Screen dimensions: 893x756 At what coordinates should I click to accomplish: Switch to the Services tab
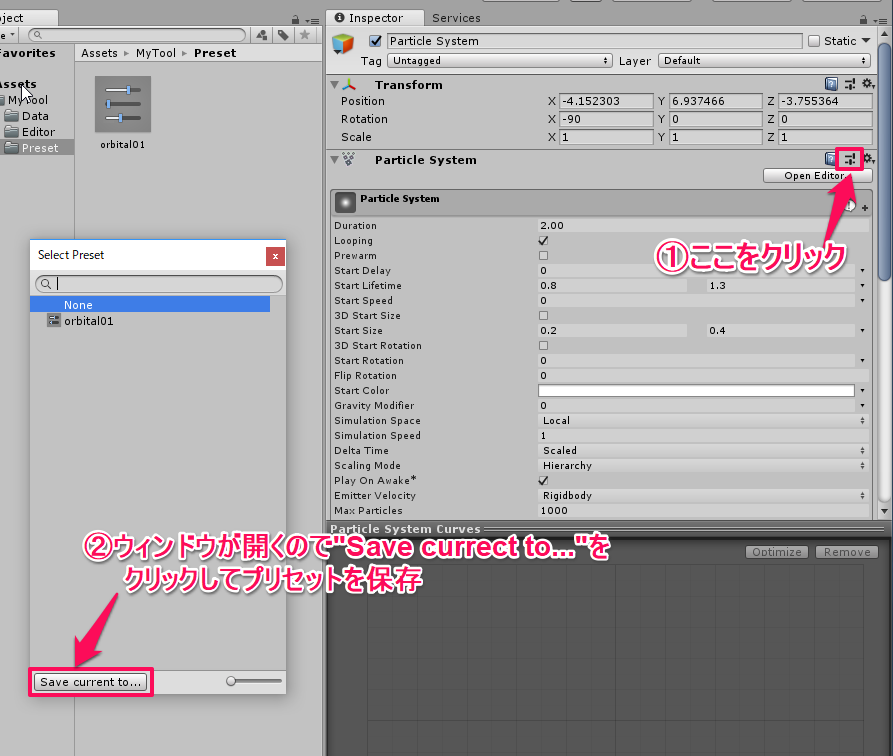tap(456, 18)
